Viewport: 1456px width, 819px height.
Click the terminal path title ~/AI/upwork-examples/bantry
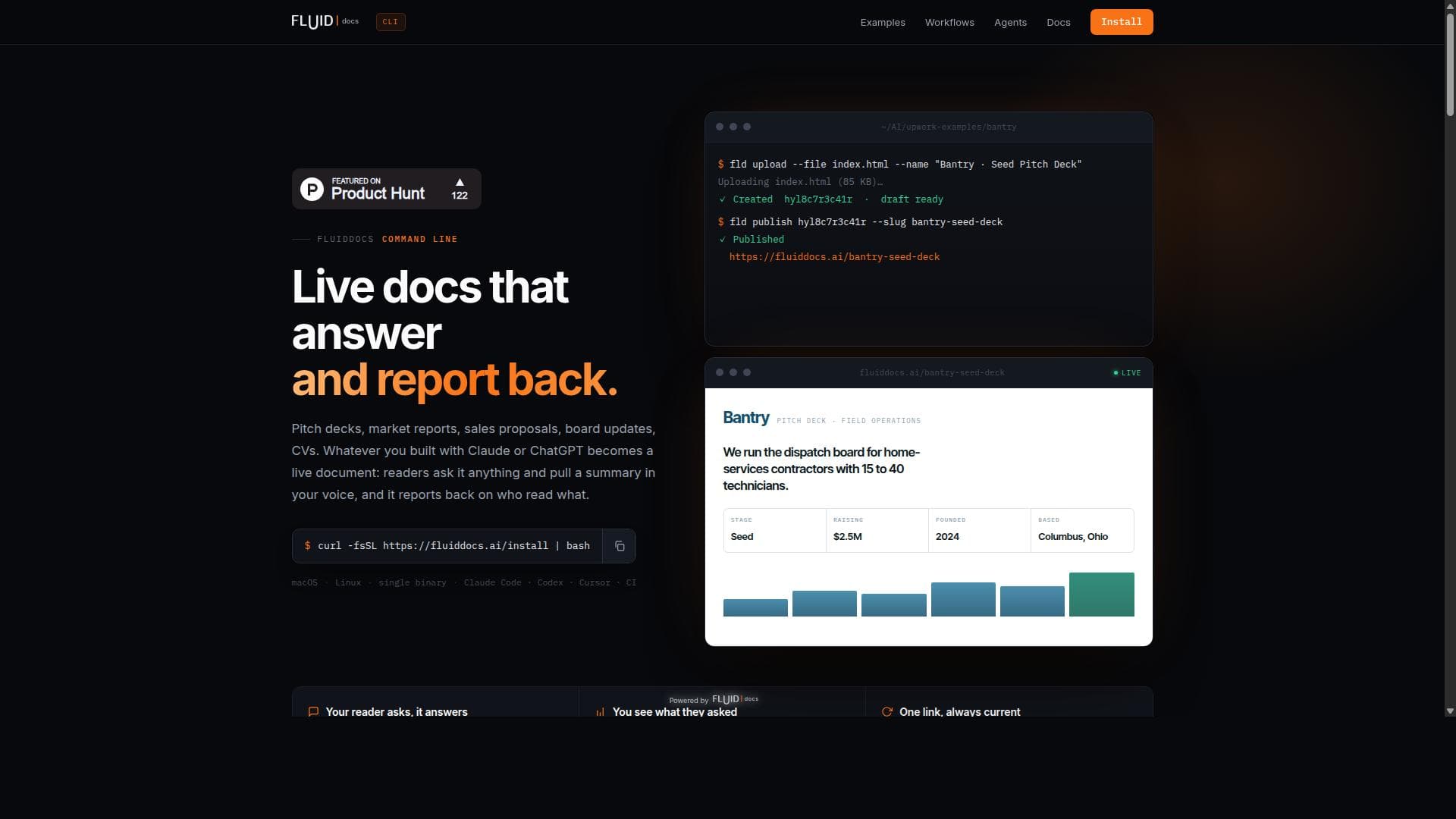pyautogui.click(x=949, y=127)
